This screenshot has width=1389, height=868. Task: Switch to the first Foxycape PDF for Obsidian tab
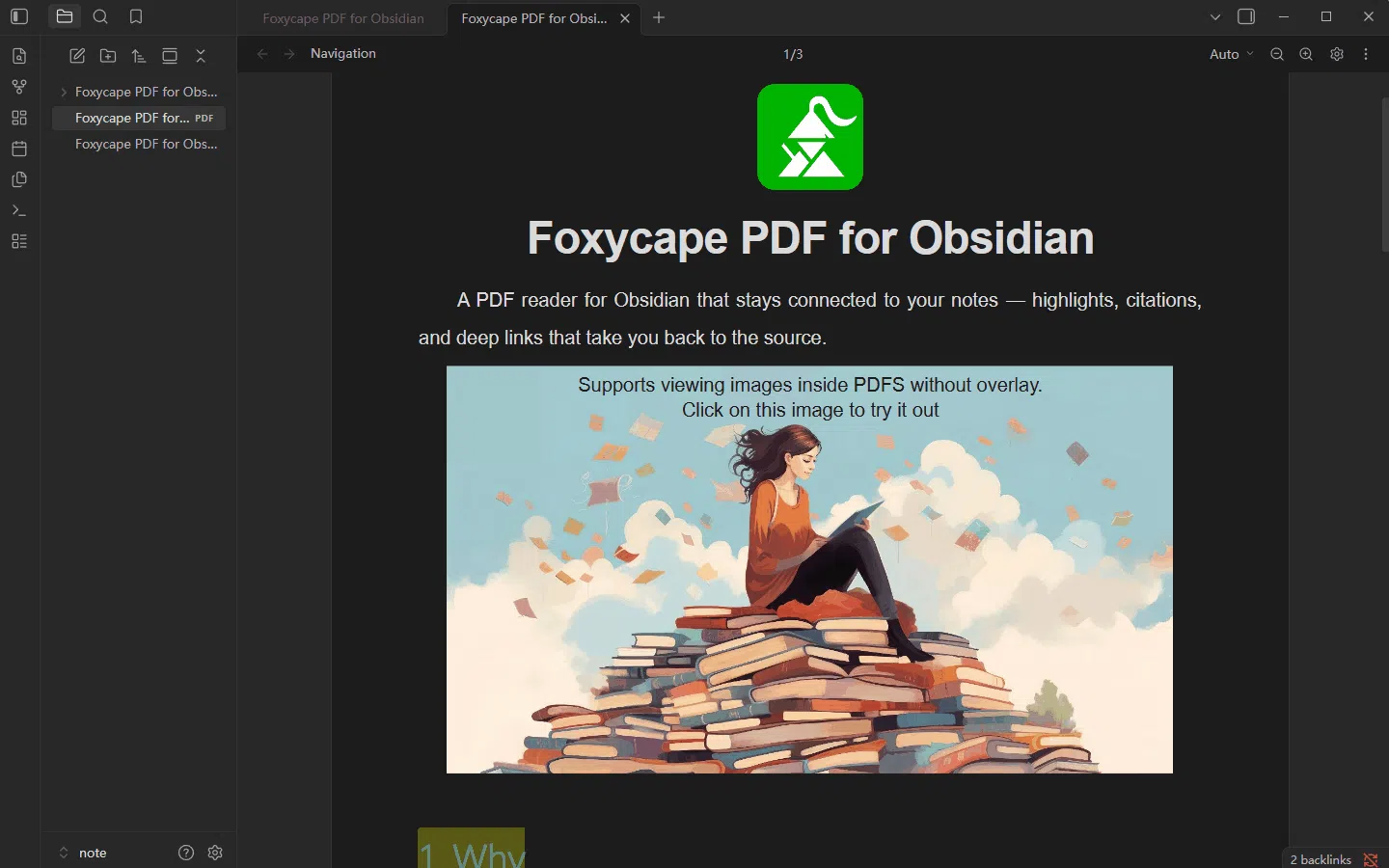(342, 18)
